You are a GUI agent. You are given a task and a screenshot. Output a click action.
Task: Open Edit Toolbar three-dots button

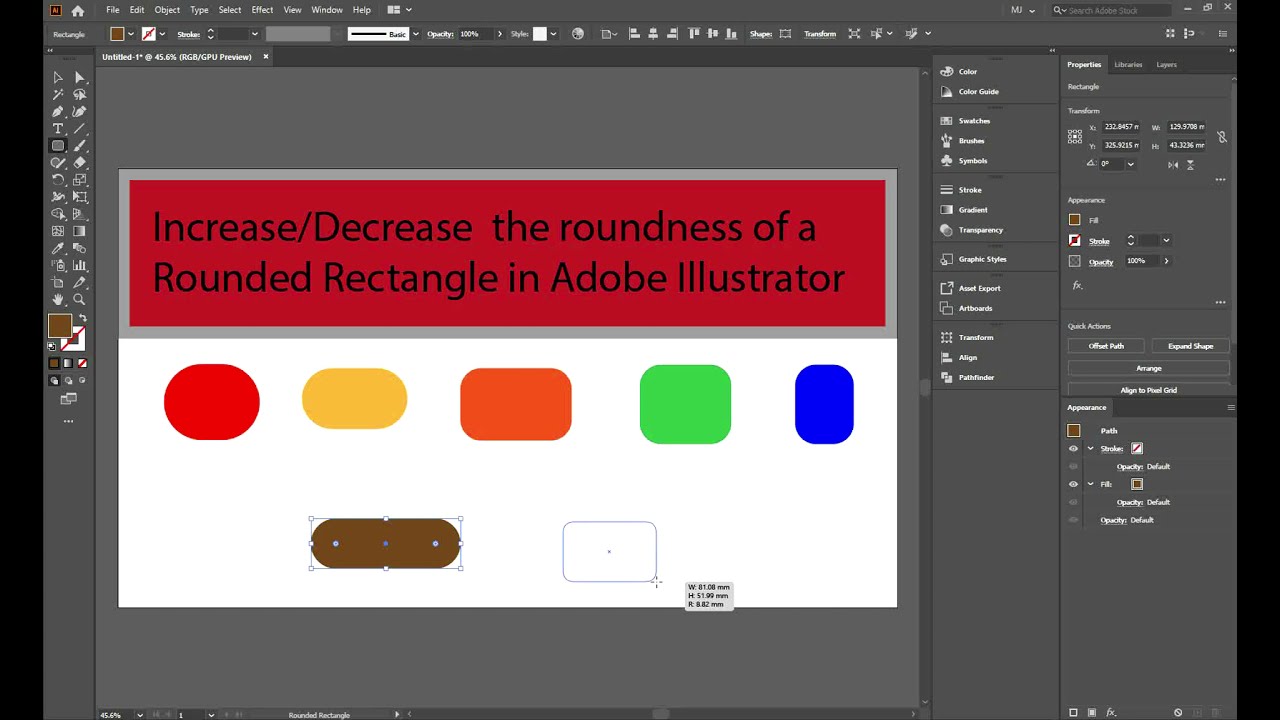click(68, 421)
